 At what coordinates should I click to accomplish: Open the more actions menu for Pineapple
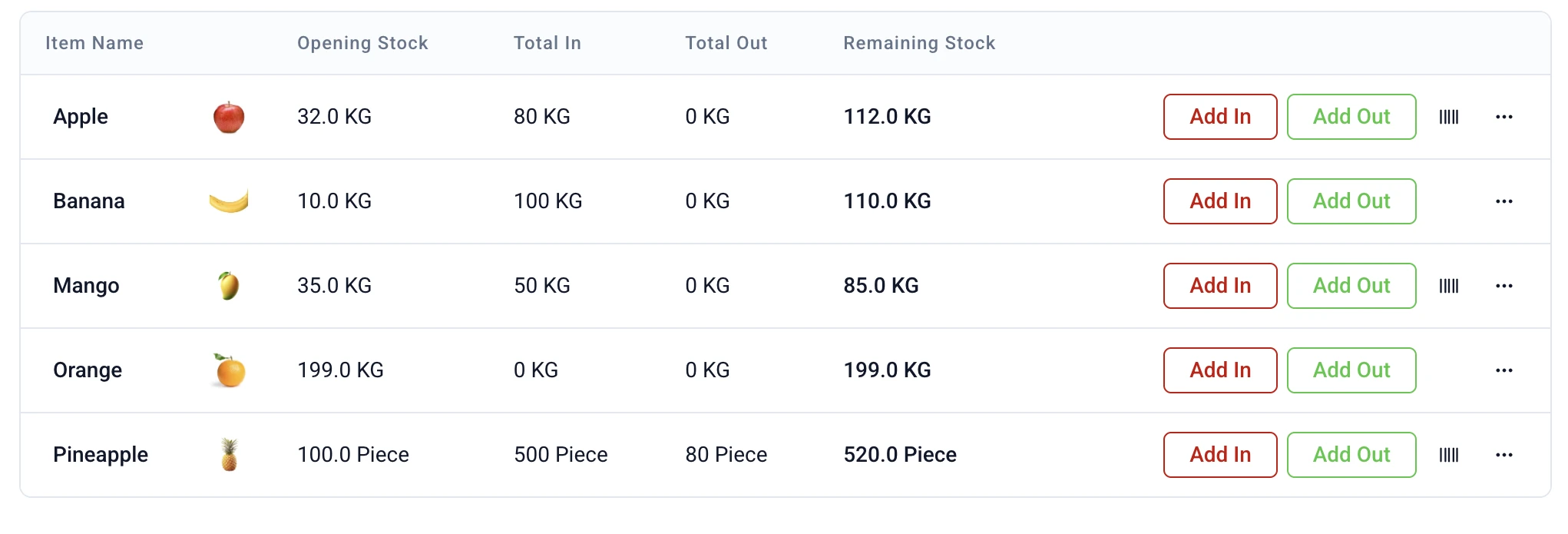pyautogui.click(x=1503, y=454)
